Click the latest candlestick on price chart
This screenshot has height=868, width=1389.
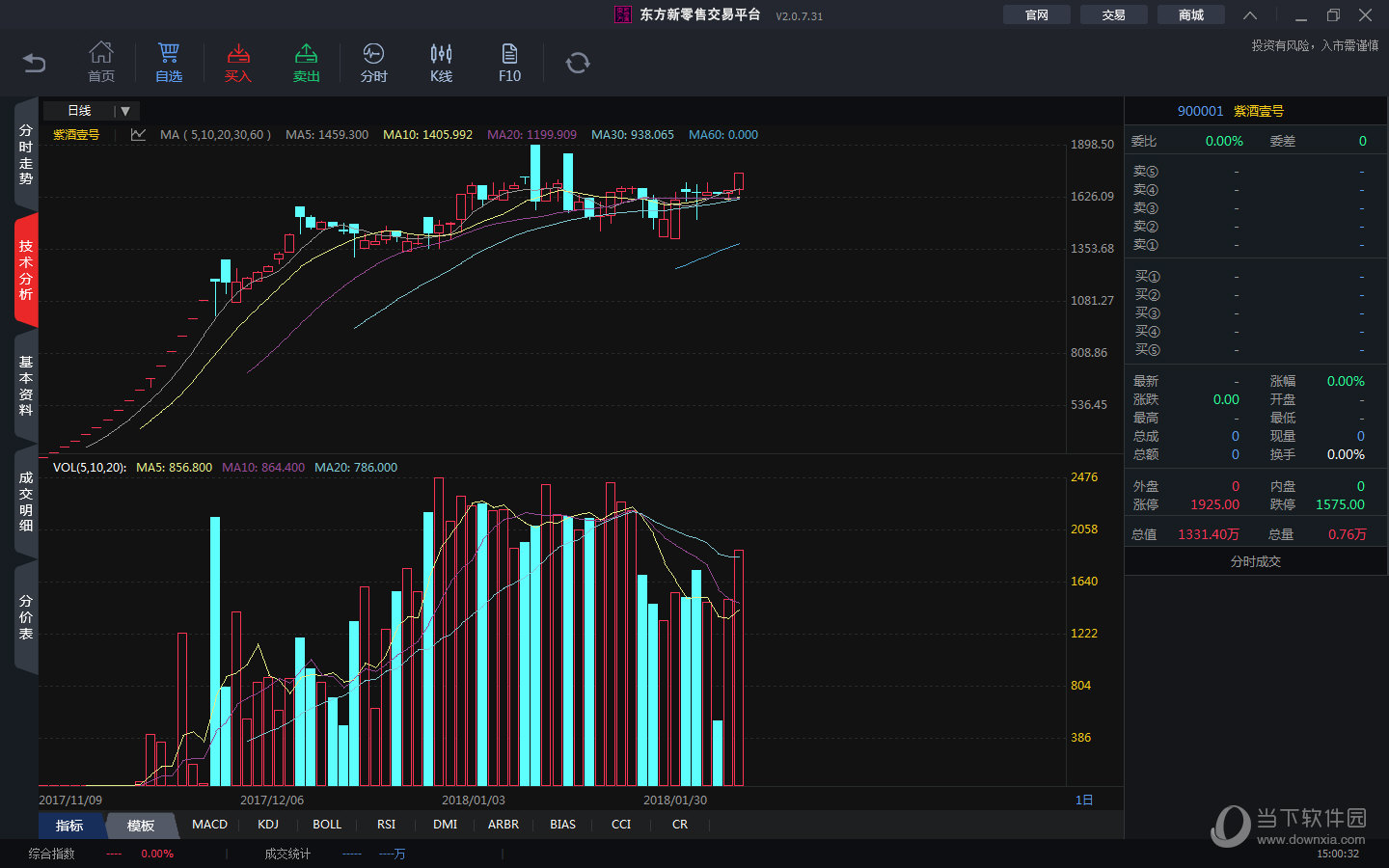[x=738, y=181]
